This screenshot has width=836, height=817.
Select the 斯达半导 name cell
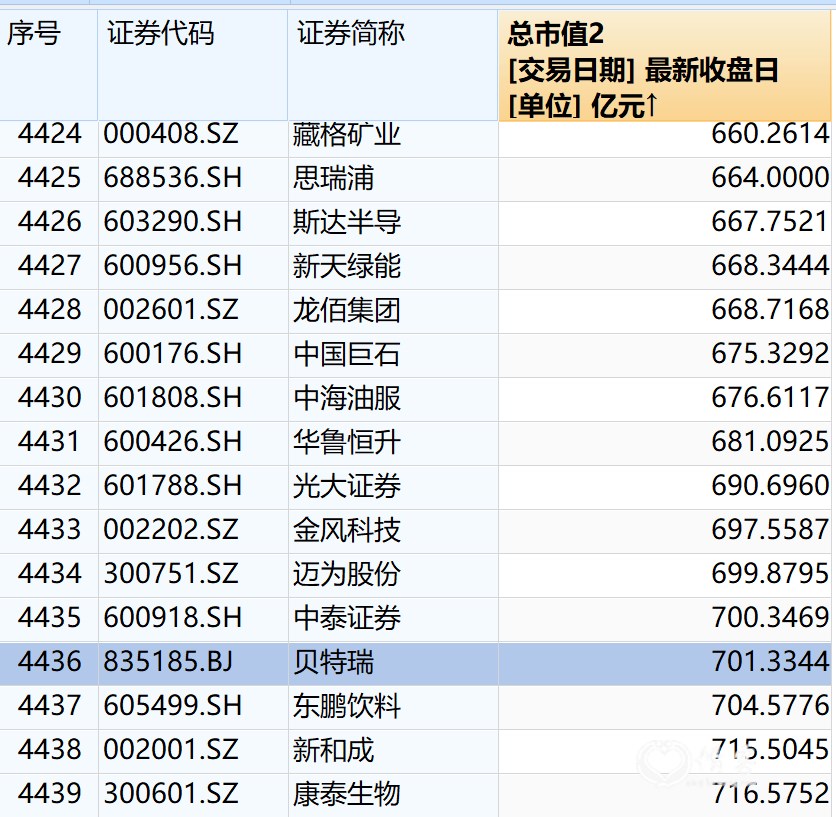click(x=393, y=223)
